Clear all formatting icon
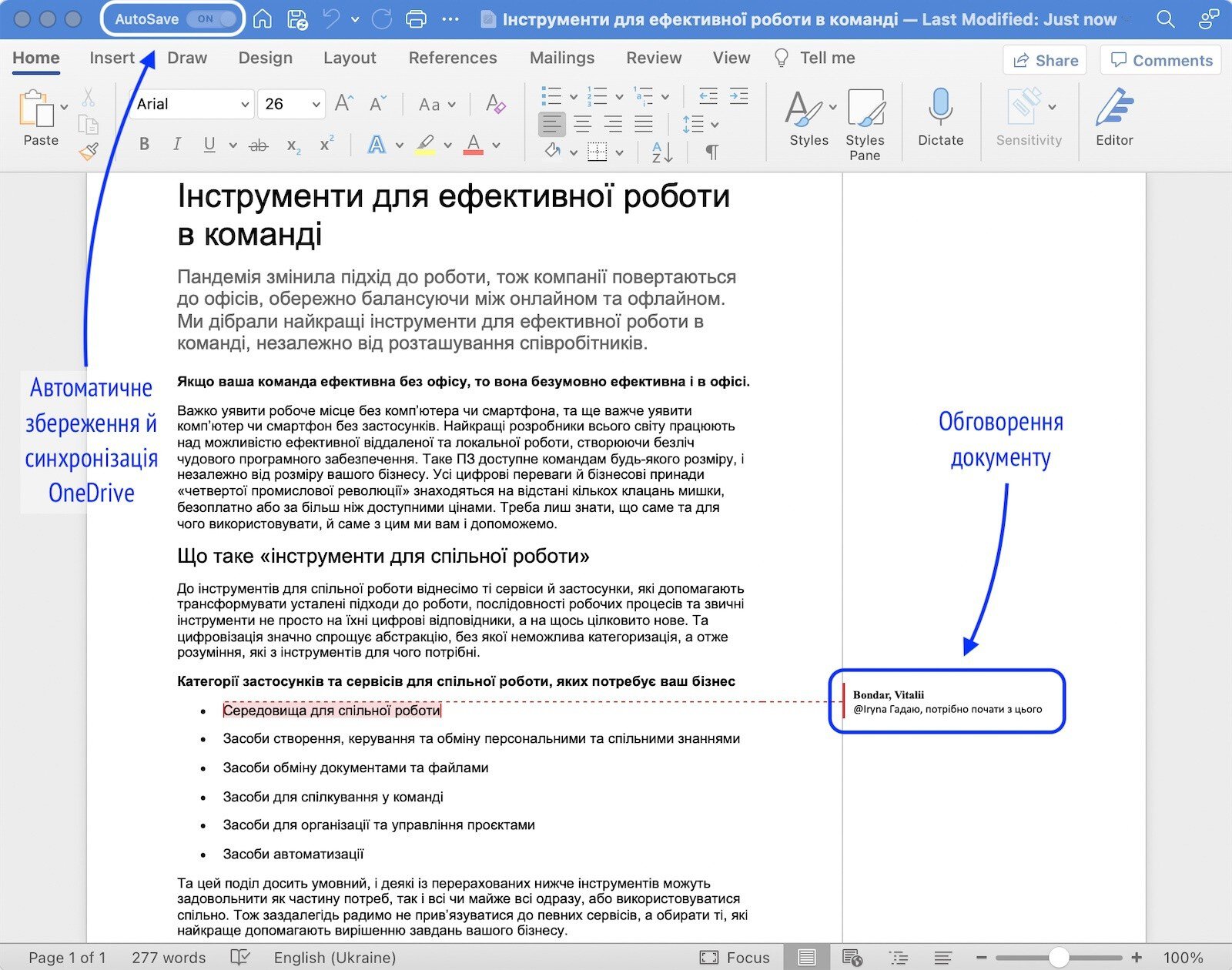The height and width of the screenshot is (970, 1232). click(x=496, y=104)
